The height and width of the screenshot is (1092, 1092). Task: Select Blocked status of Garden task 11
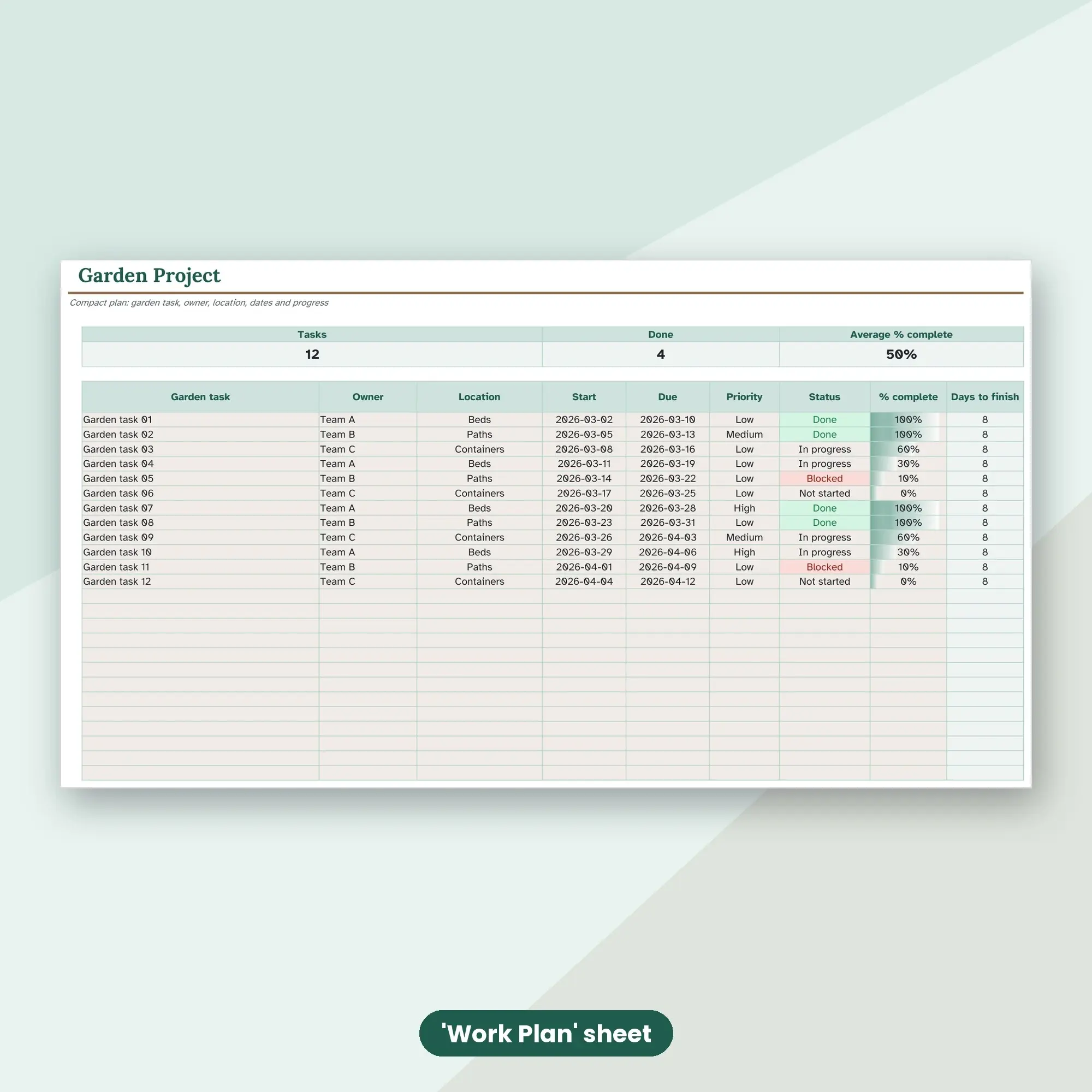click(x=824, y=567)
